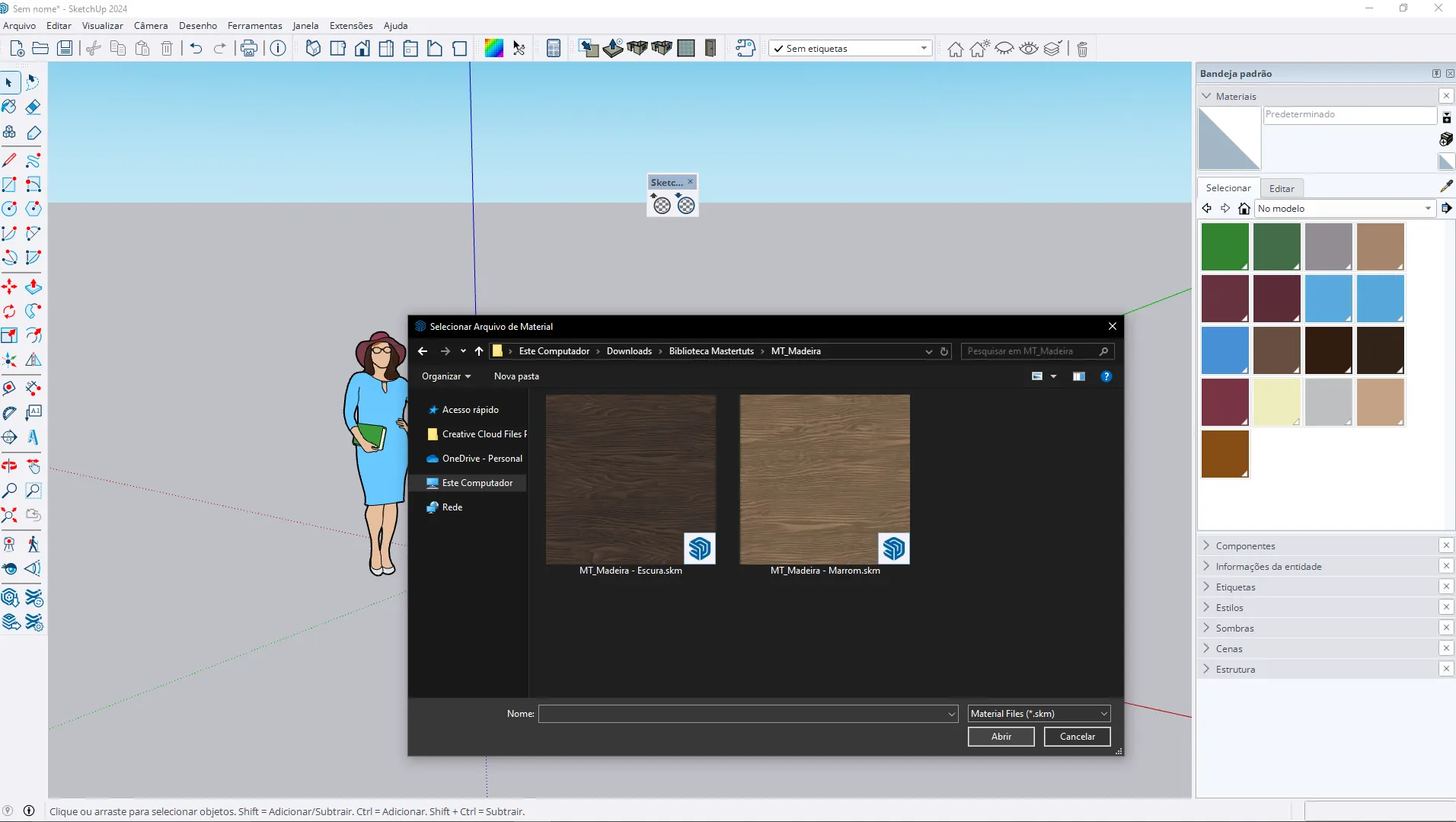Open the Material Files type dropdown
Viewport: 1456px width, 822px height.
[1039, 714]
